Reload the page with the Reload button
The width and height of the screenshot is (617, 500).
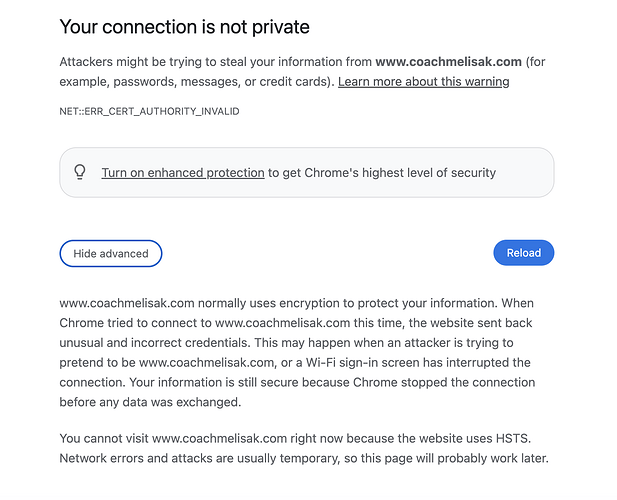tap(524, 253)
